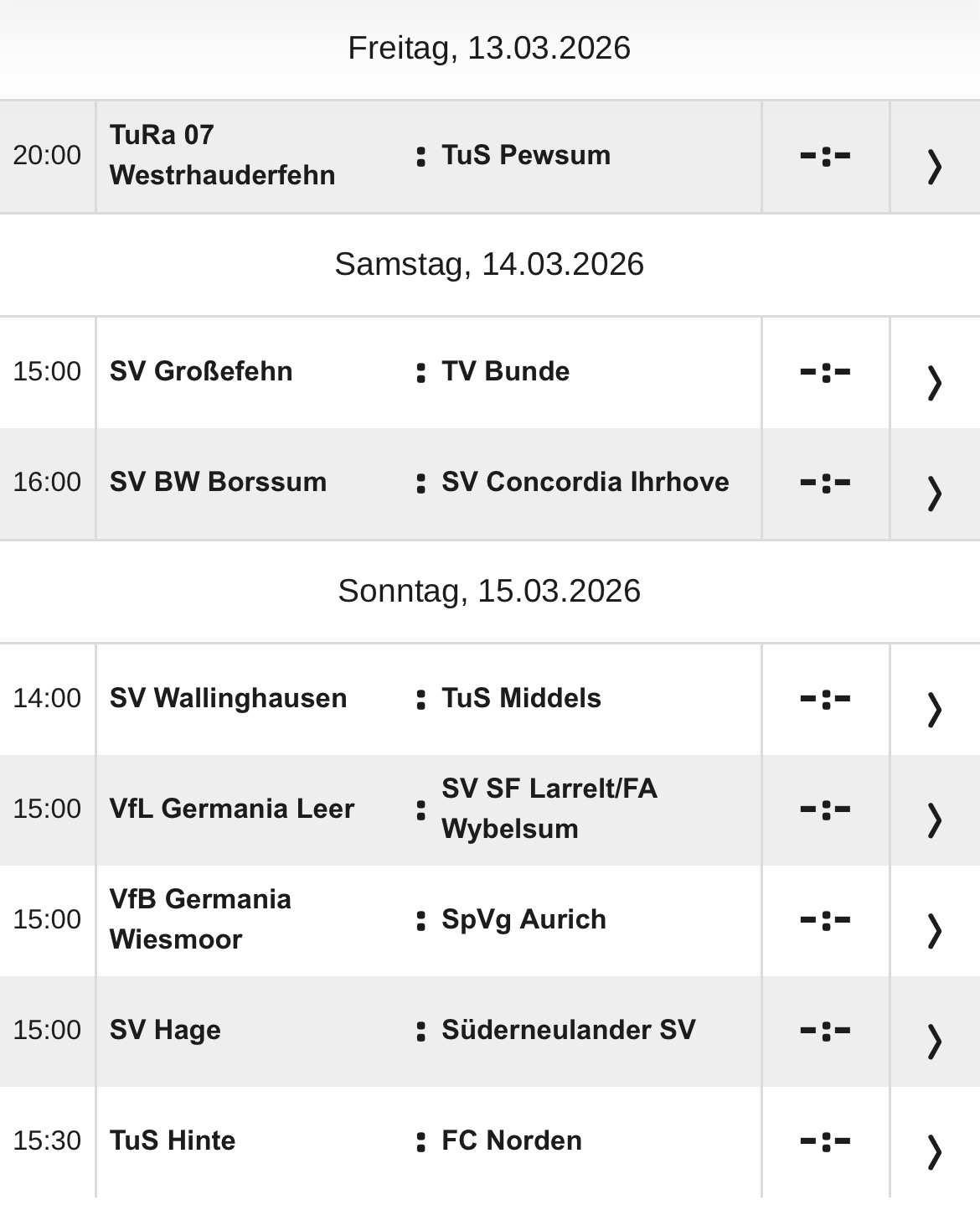Image resolution: width=980 pixels, height=1205 pixels.
Task: Select the TuS Pewsum team name
Action: [525, 155]
